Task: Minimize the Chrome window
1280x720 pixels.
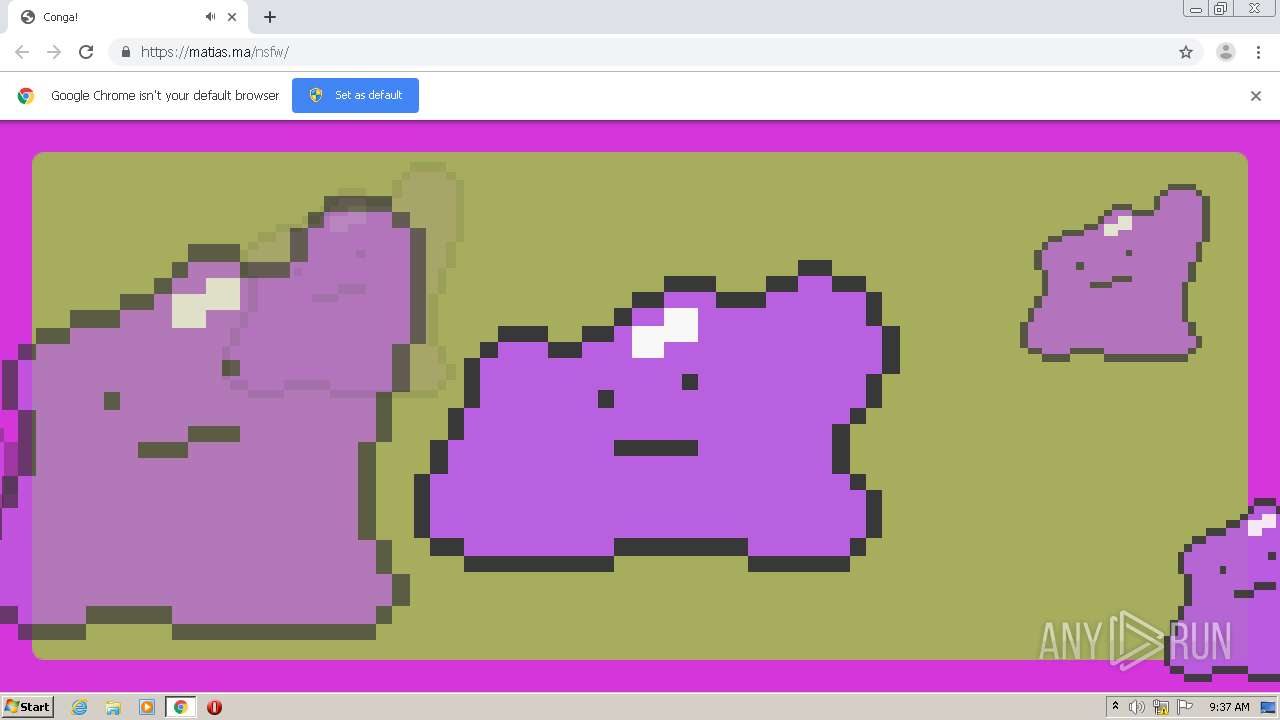Action: tap(1196, 9)
